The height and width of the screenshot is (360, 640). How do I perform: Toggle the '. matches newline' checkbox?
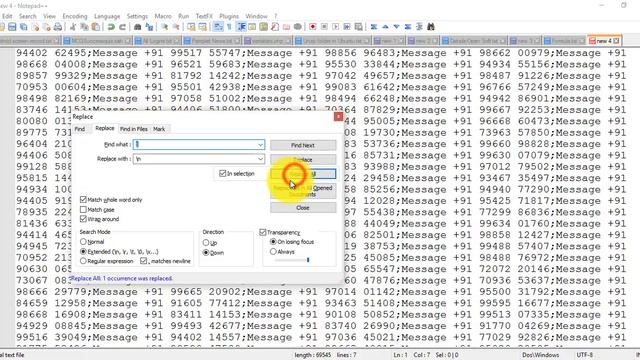point(143,261)
